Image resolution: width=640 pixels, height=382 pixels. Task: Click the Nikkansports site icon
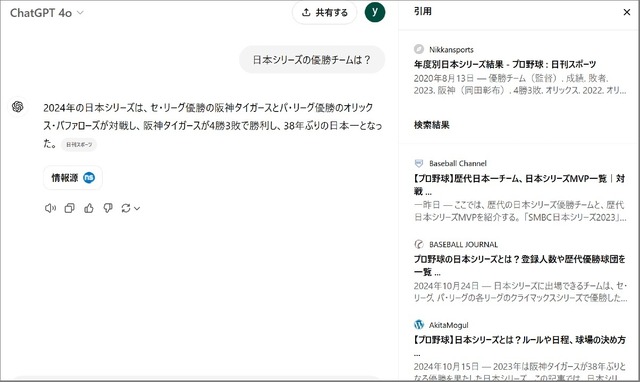click(x=419, y=49)
